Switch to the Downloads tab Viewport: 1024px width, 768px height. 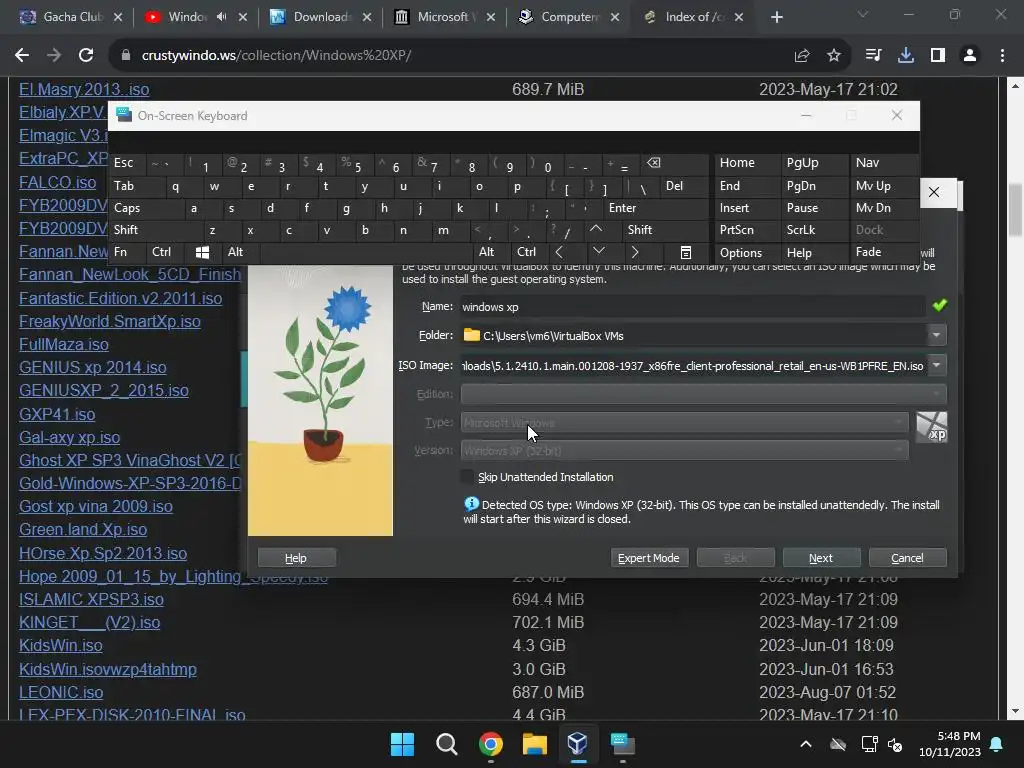coord(320,17)
